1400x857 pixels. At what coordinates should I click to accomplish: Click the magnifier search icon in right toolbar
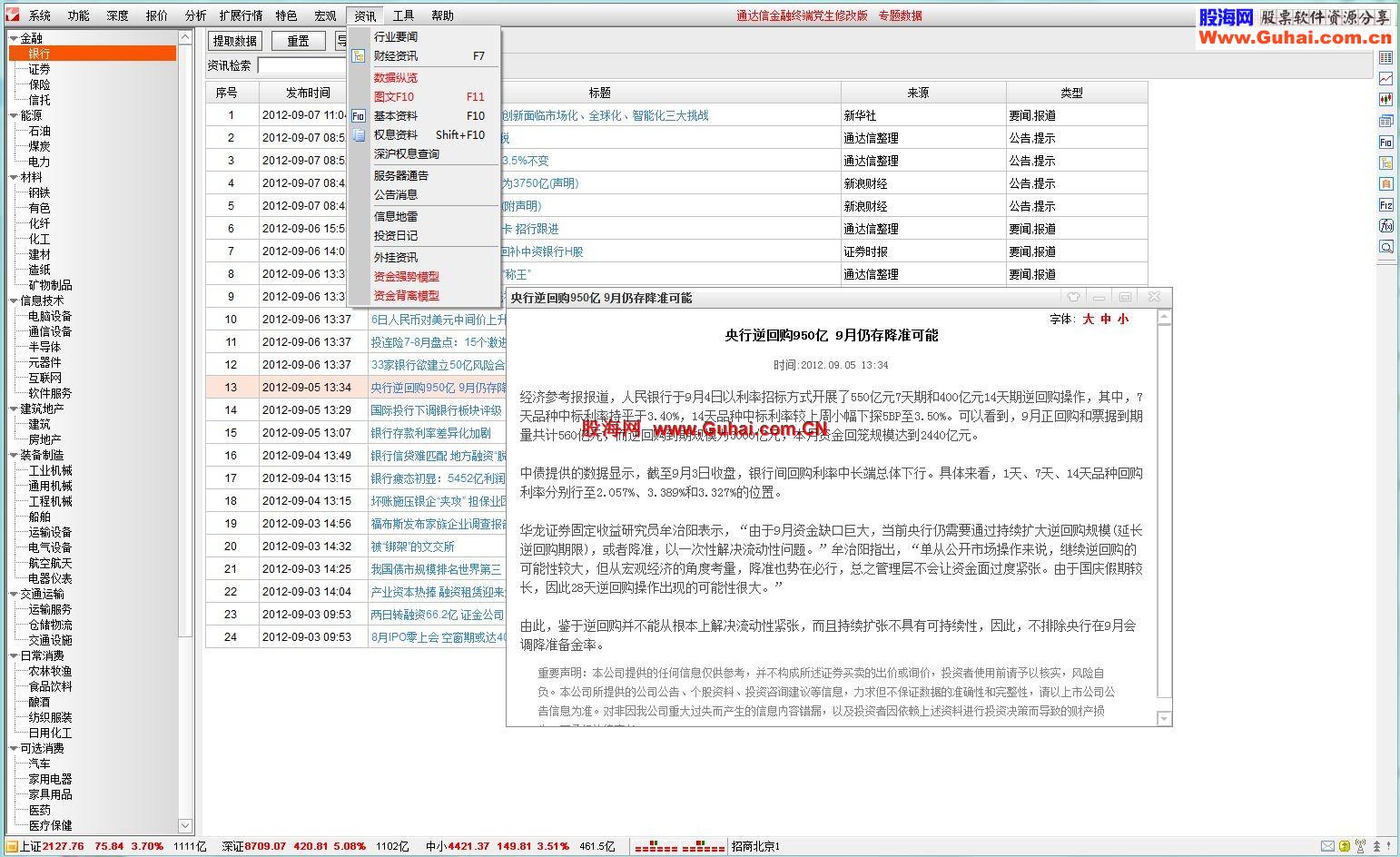point(1385,247)
